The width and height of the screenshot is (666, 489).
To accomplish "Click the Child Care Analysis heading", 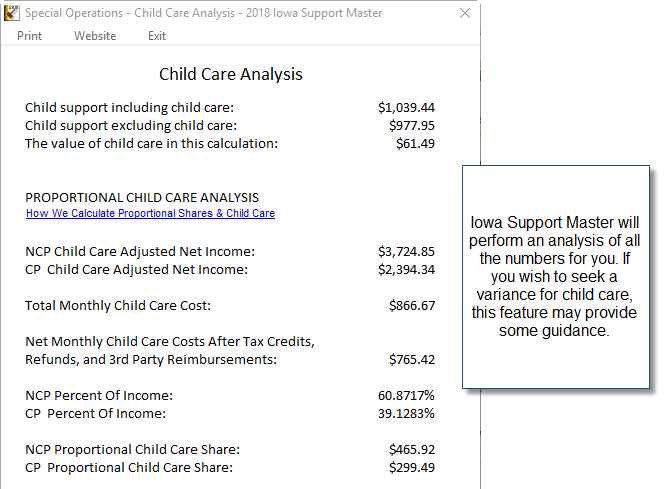I will tap(231, 74).
